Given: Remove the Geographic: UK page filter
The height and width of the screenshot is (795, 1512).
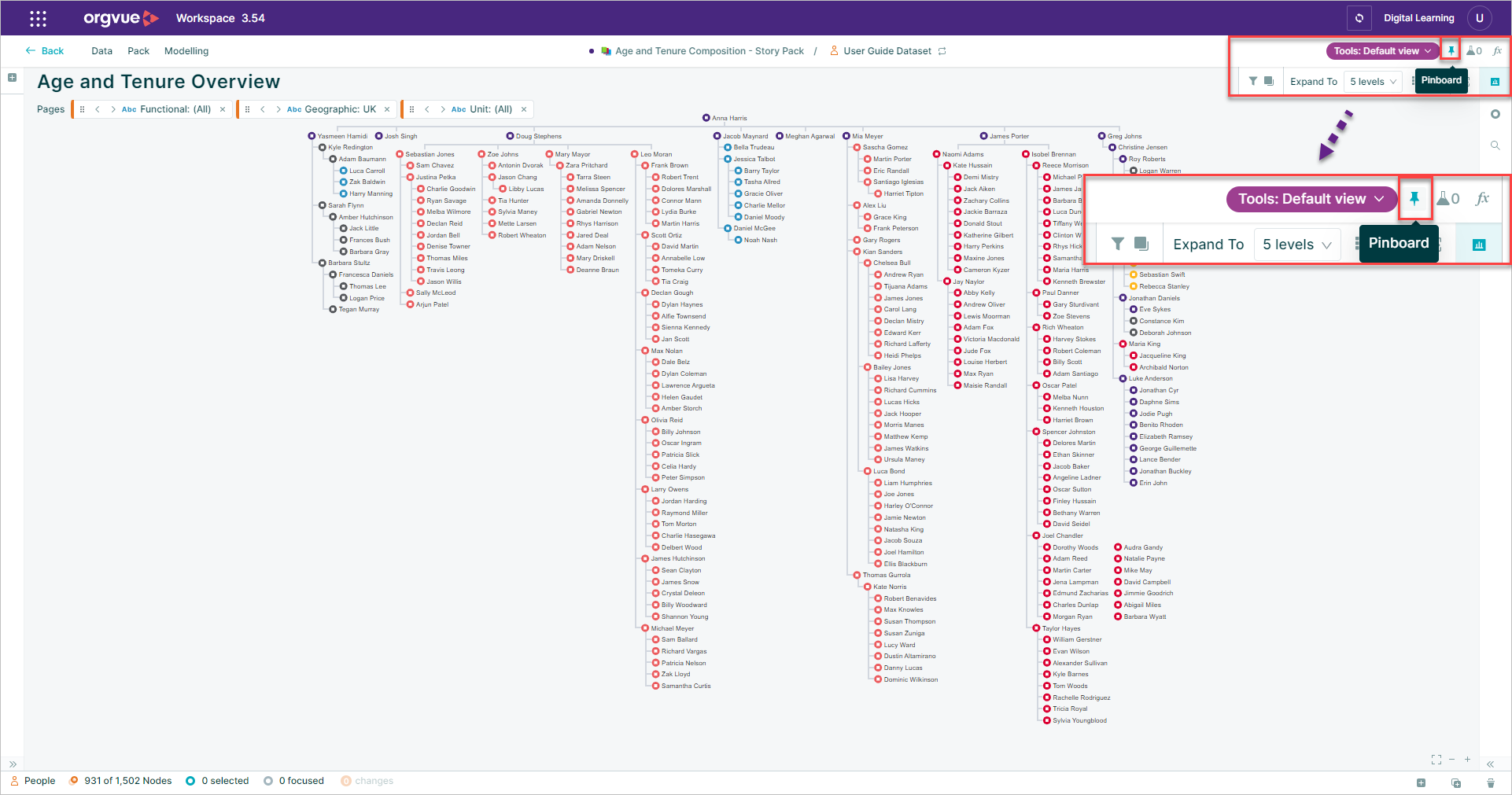Looking at the screenshot, I should point(387,109).
